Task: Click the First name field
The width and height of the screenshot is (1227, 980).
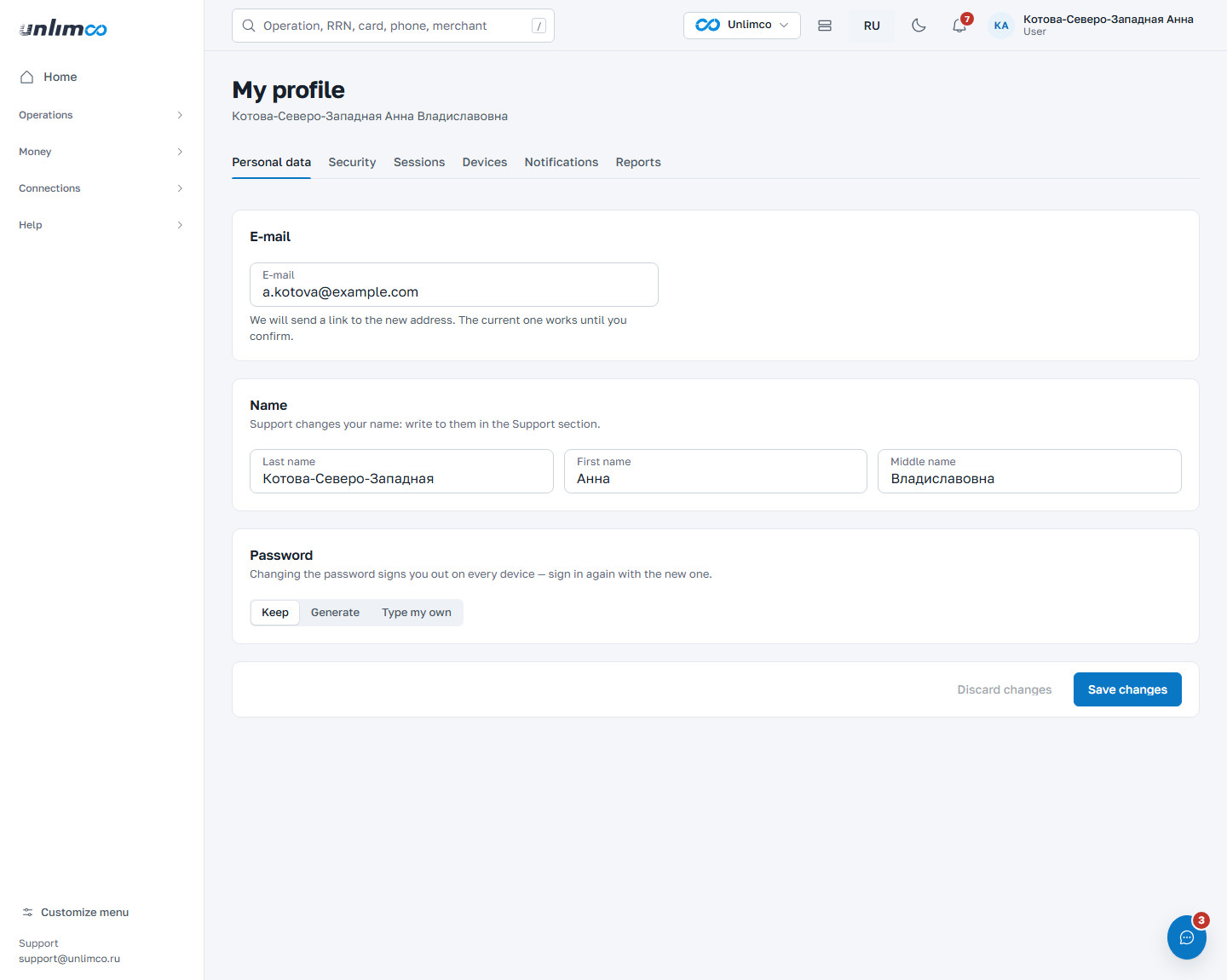Action: (716, 471)
